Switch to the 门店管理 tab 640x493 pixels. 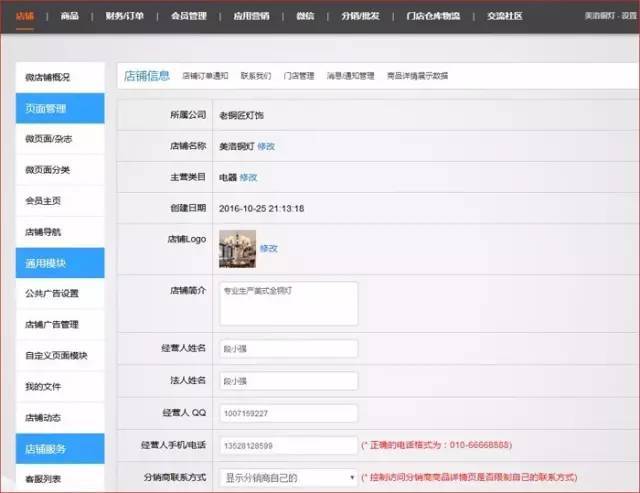click(299, 76)
